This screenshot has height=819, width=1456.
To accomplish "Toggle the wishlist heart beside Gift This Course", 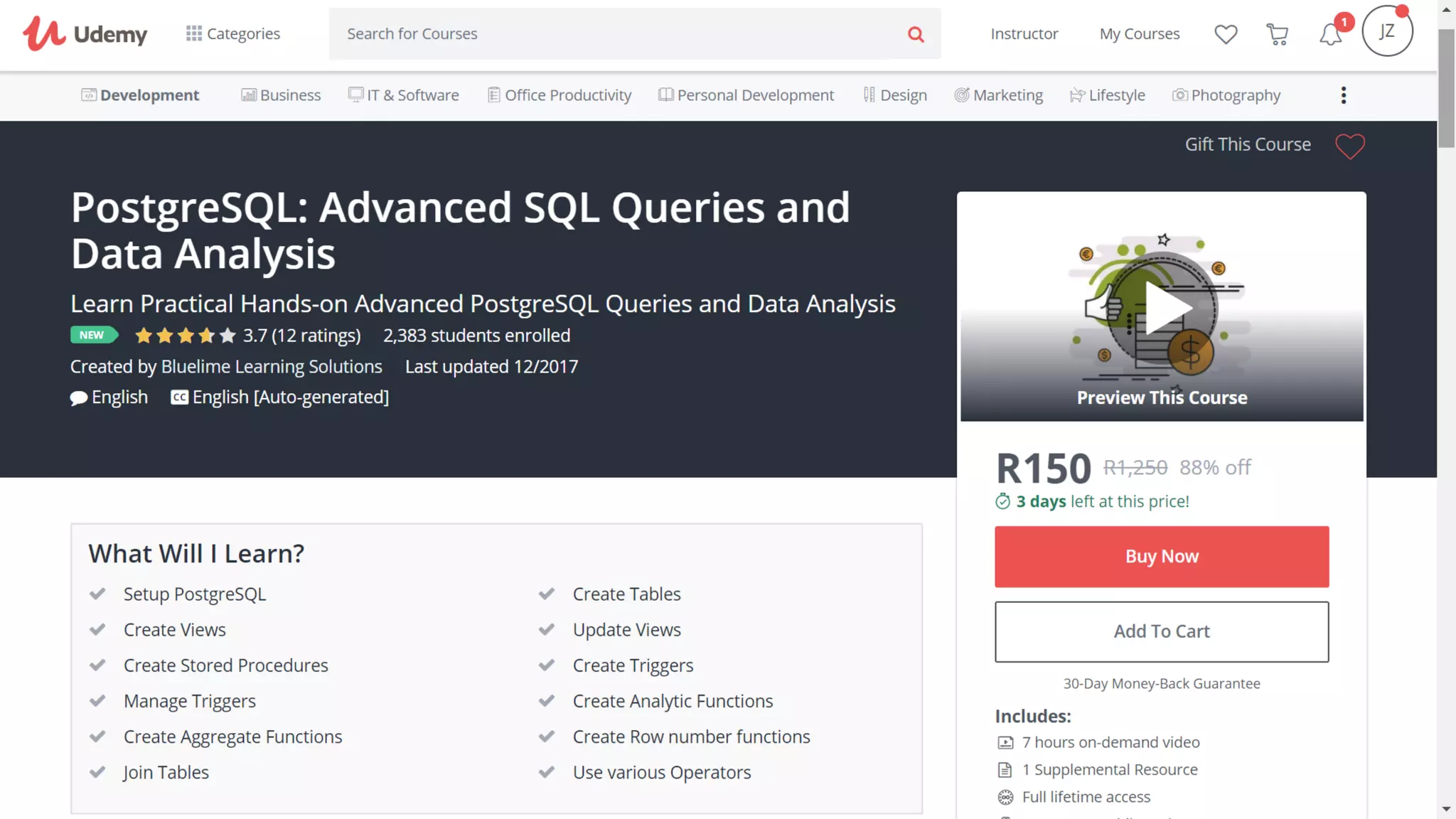I will point(1349,146).
